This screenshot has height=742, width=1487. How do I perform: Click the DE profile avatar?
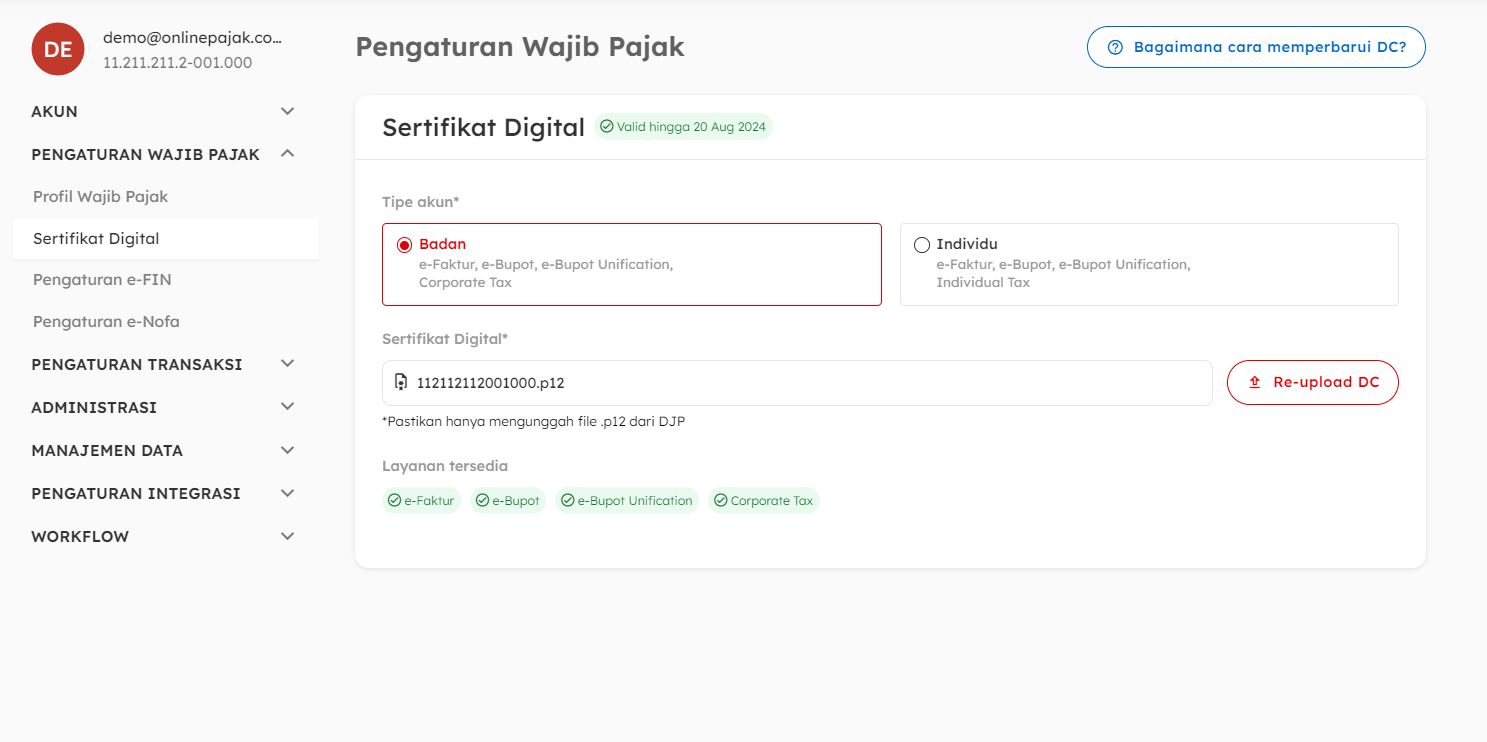coord(57,49)
